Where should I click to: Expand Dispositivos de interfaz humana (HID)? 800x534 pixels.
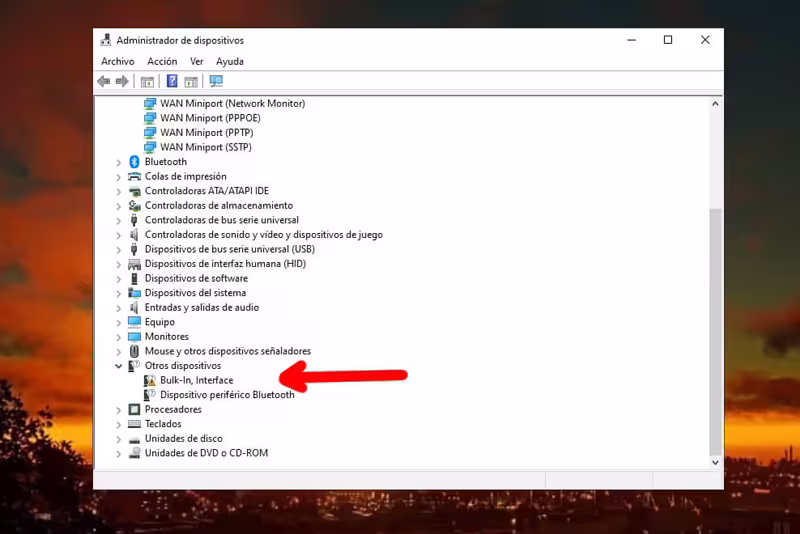[118, 265]
